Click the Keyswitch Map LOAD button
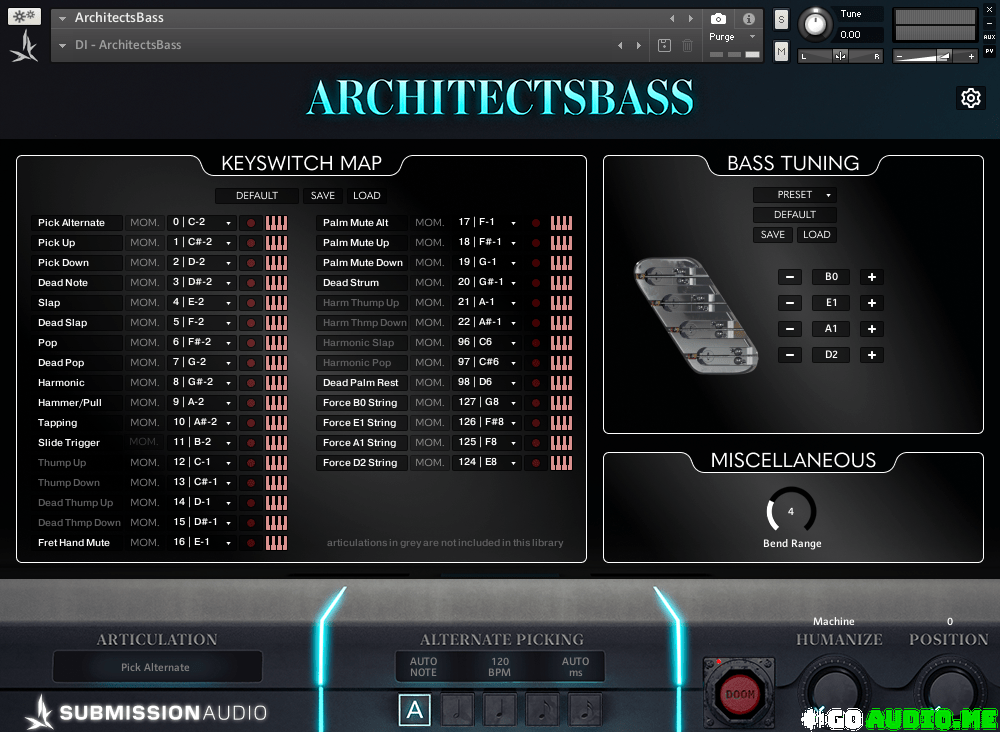The image size is (1000, 732). pyautogui.click(x=367, y=196)
